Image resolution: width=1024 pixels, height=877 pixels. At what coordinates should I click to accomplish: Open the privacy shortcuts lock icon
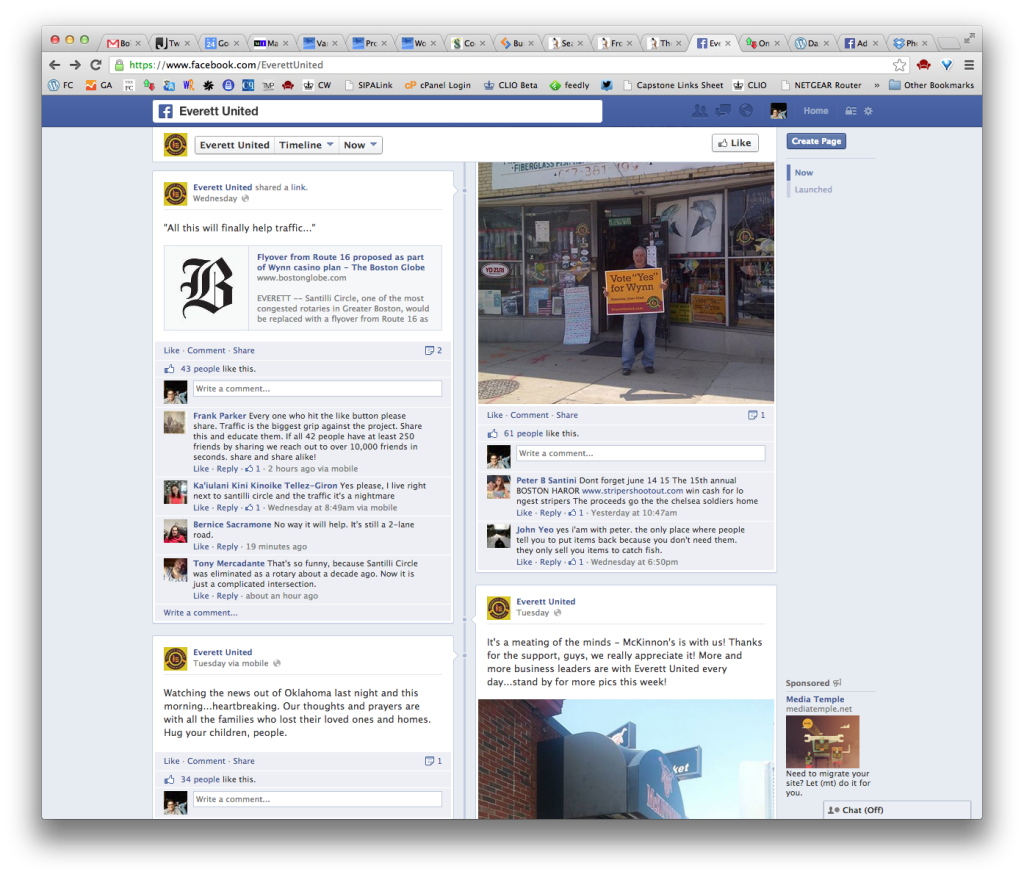(850, 111)
